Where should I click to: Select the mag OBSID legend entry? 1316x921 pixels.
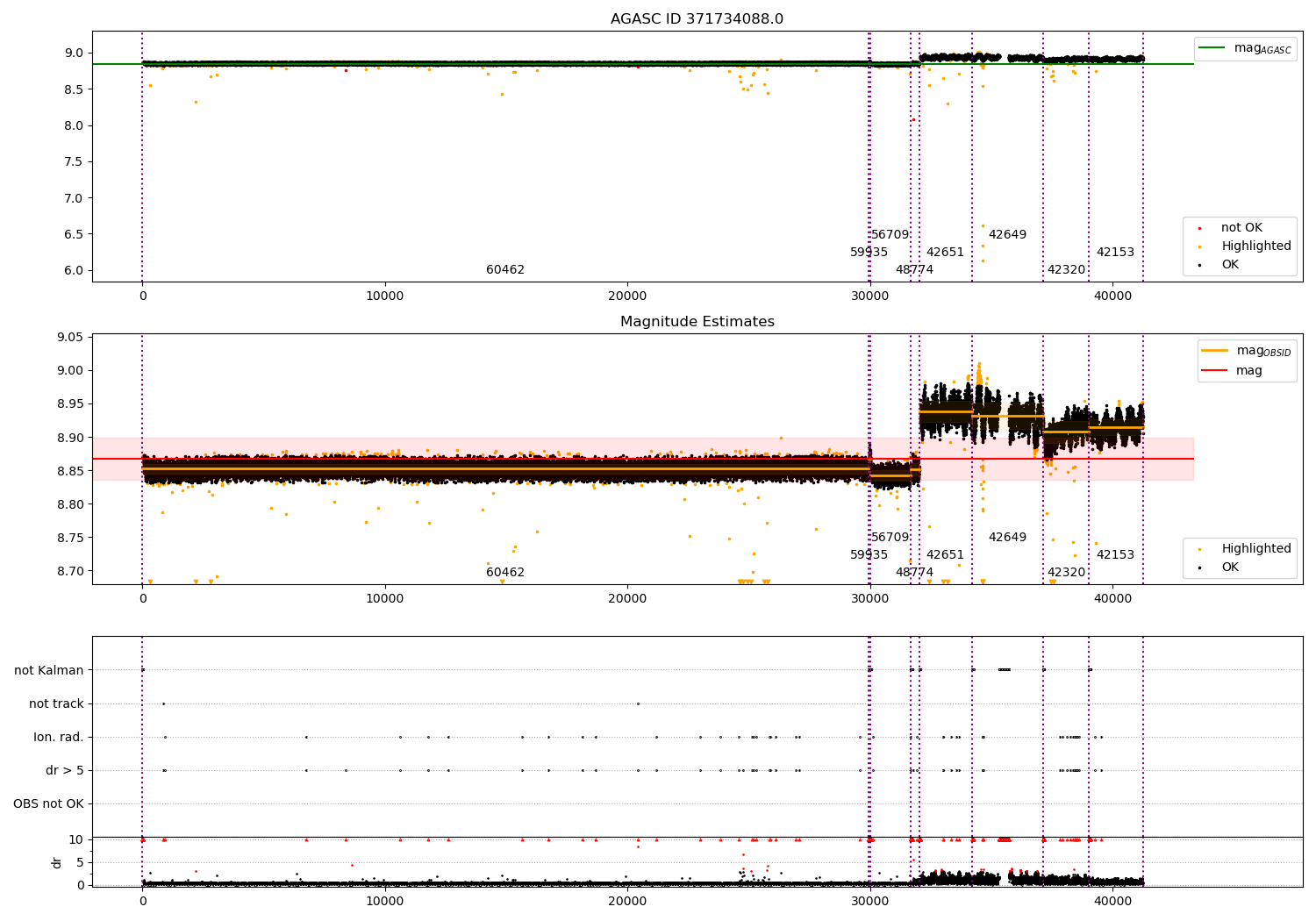tap(1246, 351)
